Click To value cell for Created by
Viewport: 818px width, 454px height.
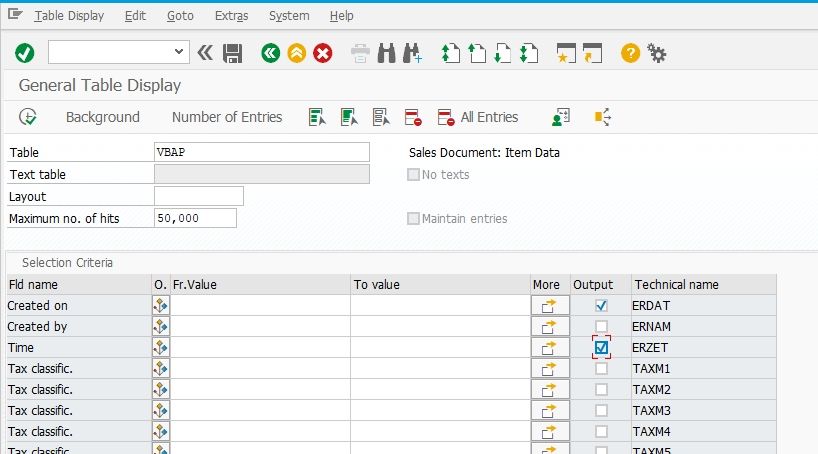click(x=440, y=326)
